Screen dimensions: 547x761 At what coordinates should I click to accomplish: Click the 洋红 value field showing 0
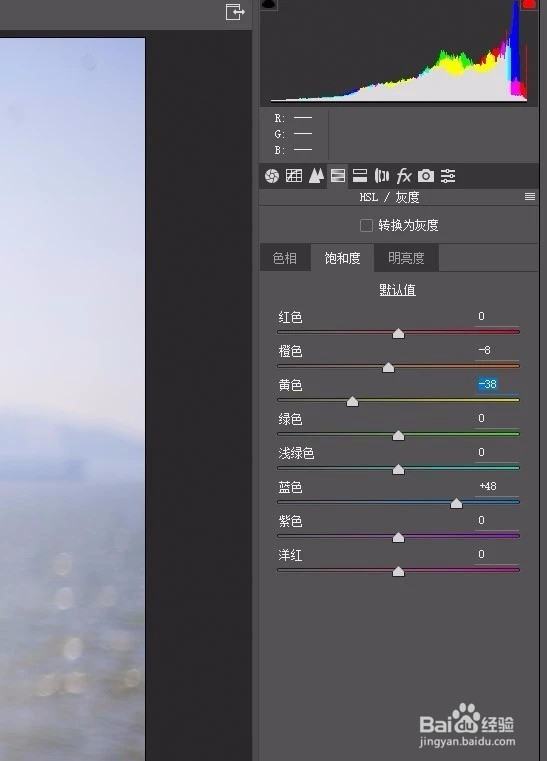coord(497,554)
